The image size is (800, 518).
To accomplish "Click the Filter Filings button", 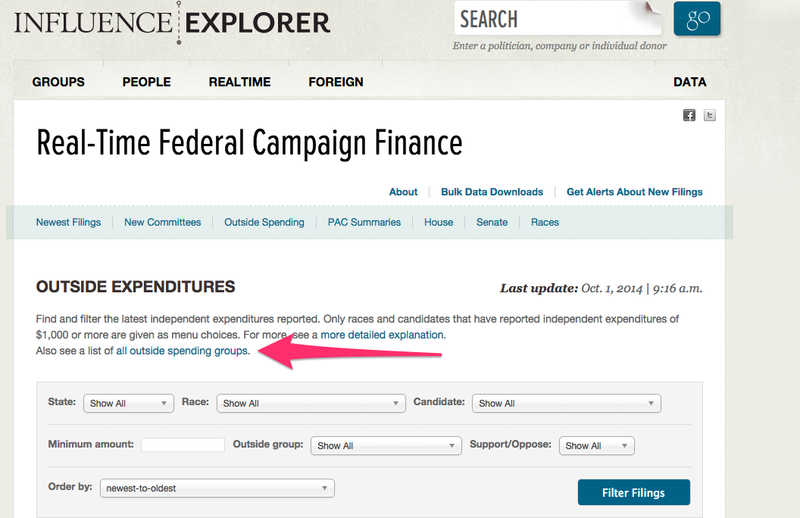I will pos(633,493).
